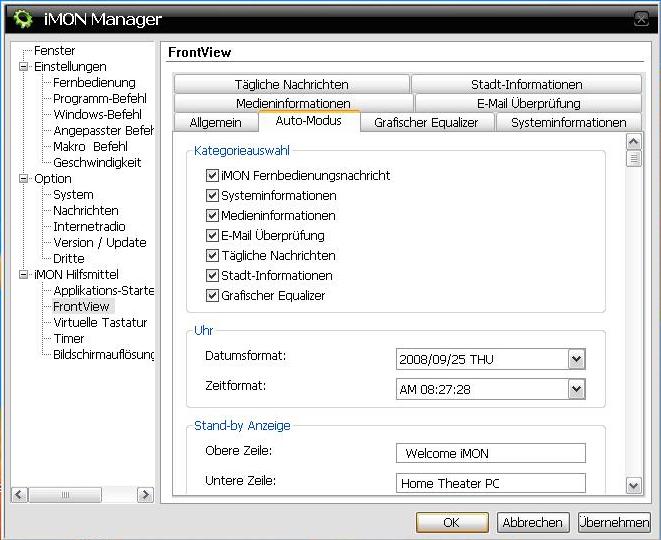Open the Datumsformat dropdown
Screen dimensions: 661x540
pos(576,360)
